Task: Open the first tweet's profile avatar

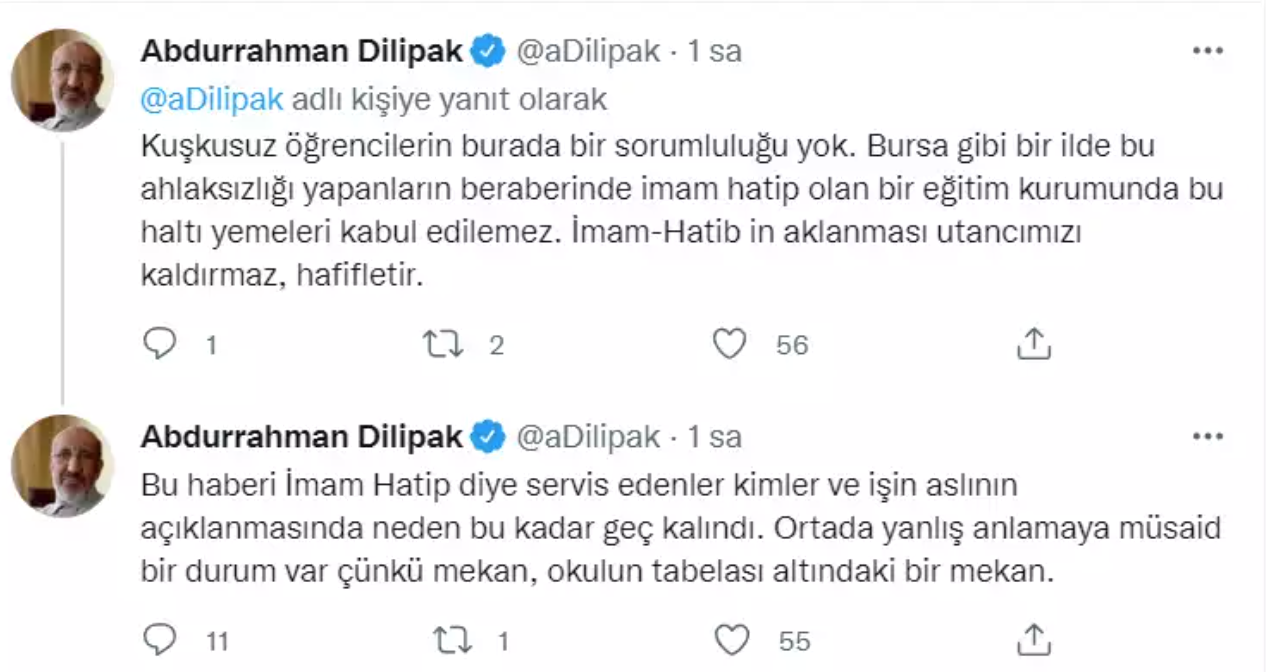Action: [x=62, y=80]
